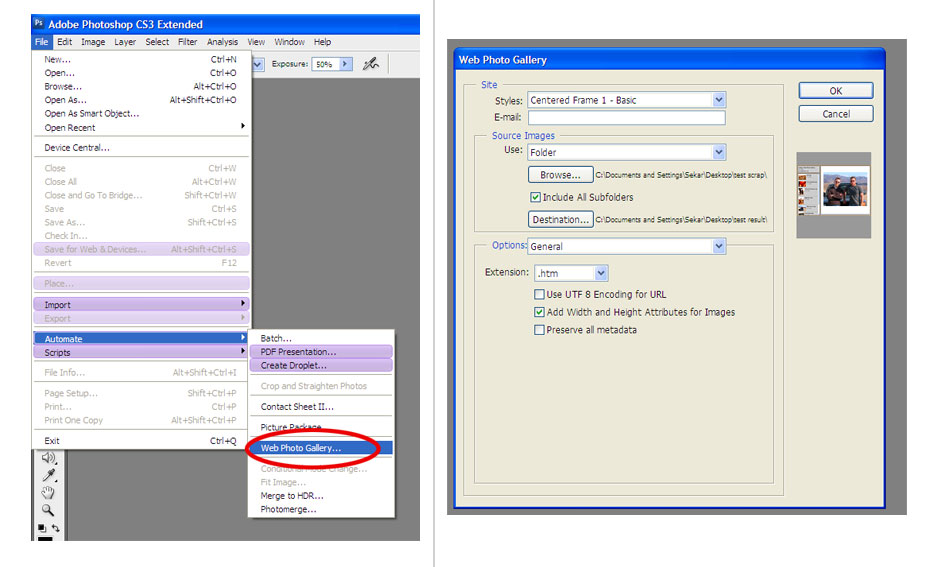This screenshot has height=567, width=943.
Task: Click the Destination... button
Action: pos(561,219)
